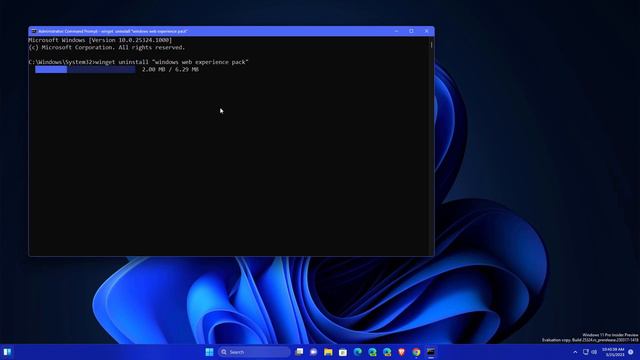Open Google Chrome from the taskbar
640x360 pixels.
(x=416, y=352)
